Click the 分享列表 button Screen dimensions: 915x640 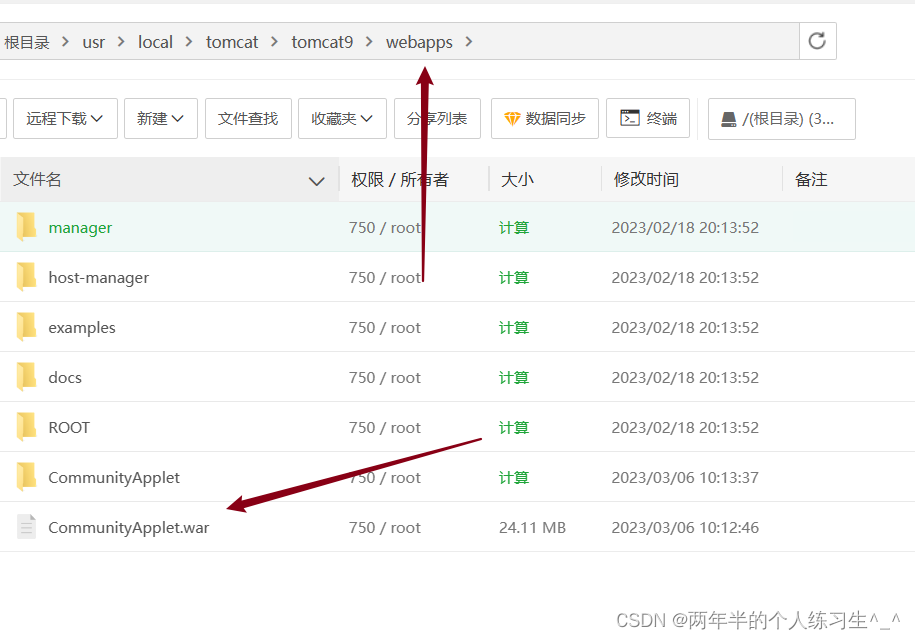pyautogui.click(x=437, y=118)
